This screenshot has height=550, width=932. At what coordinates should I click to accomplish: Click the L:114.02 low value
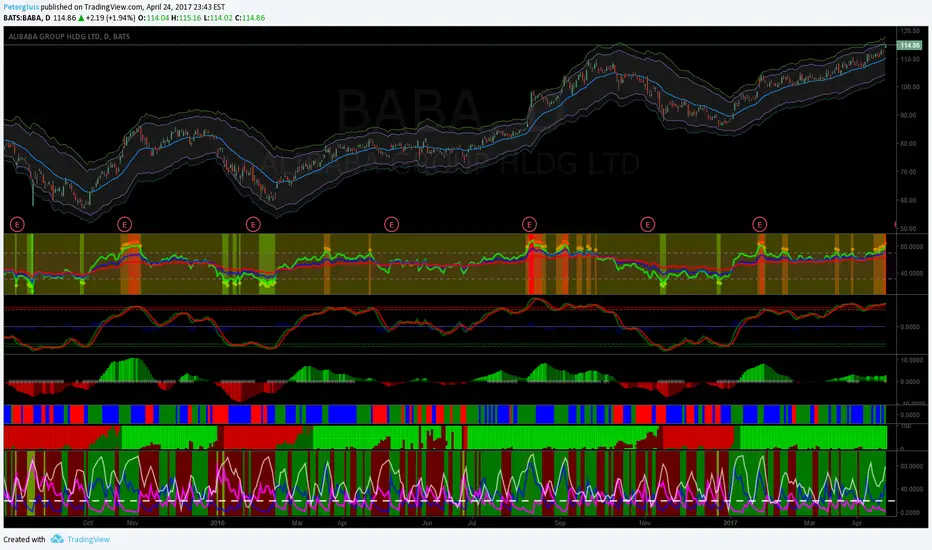218,18
